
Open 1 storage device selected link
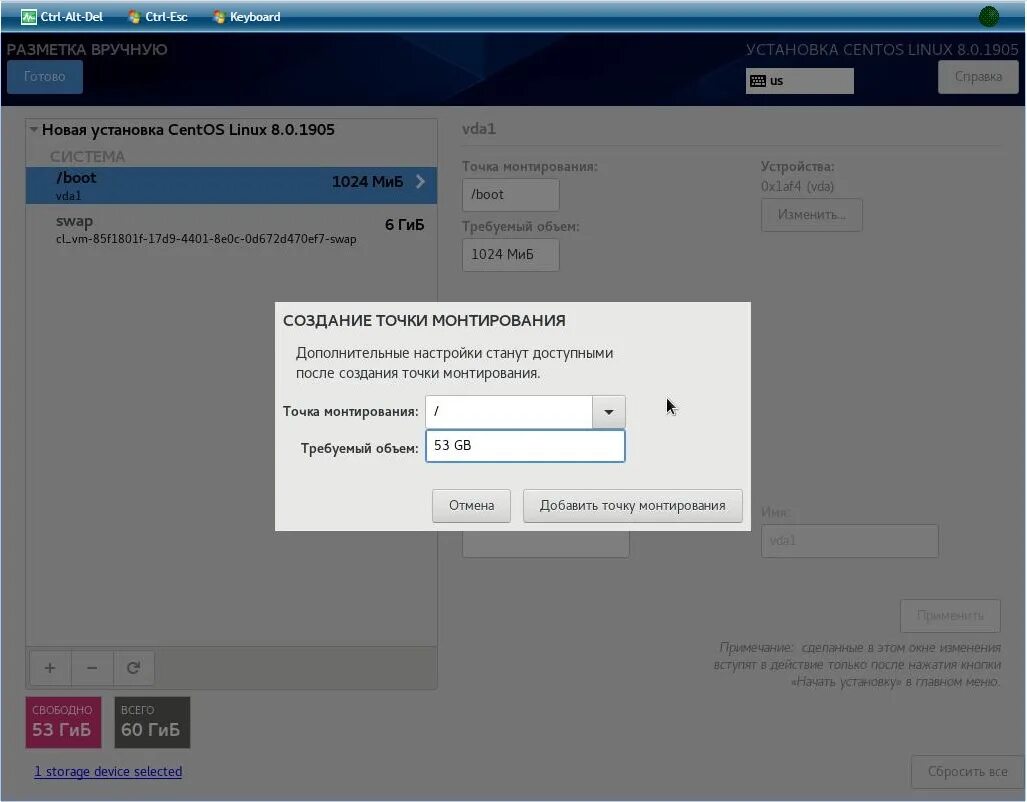coord(108,771)
